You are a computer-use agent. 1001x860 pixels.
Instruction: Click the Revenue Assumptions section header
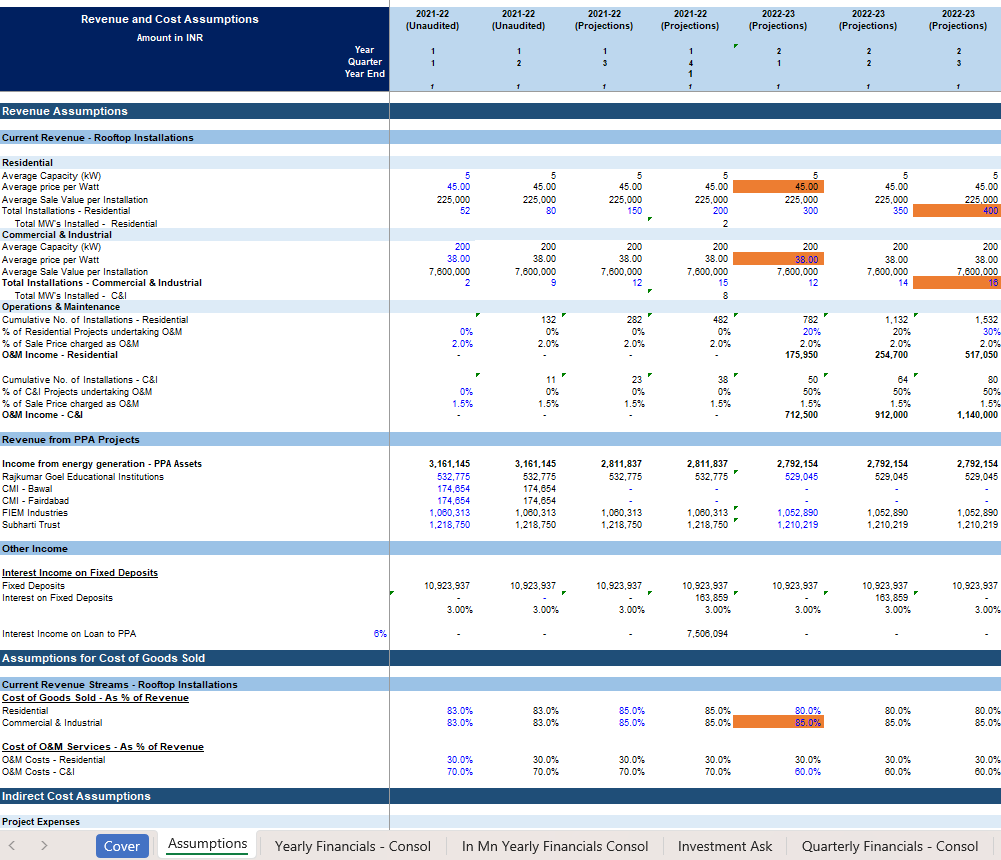pyautogui.click(x=65, y=111)
